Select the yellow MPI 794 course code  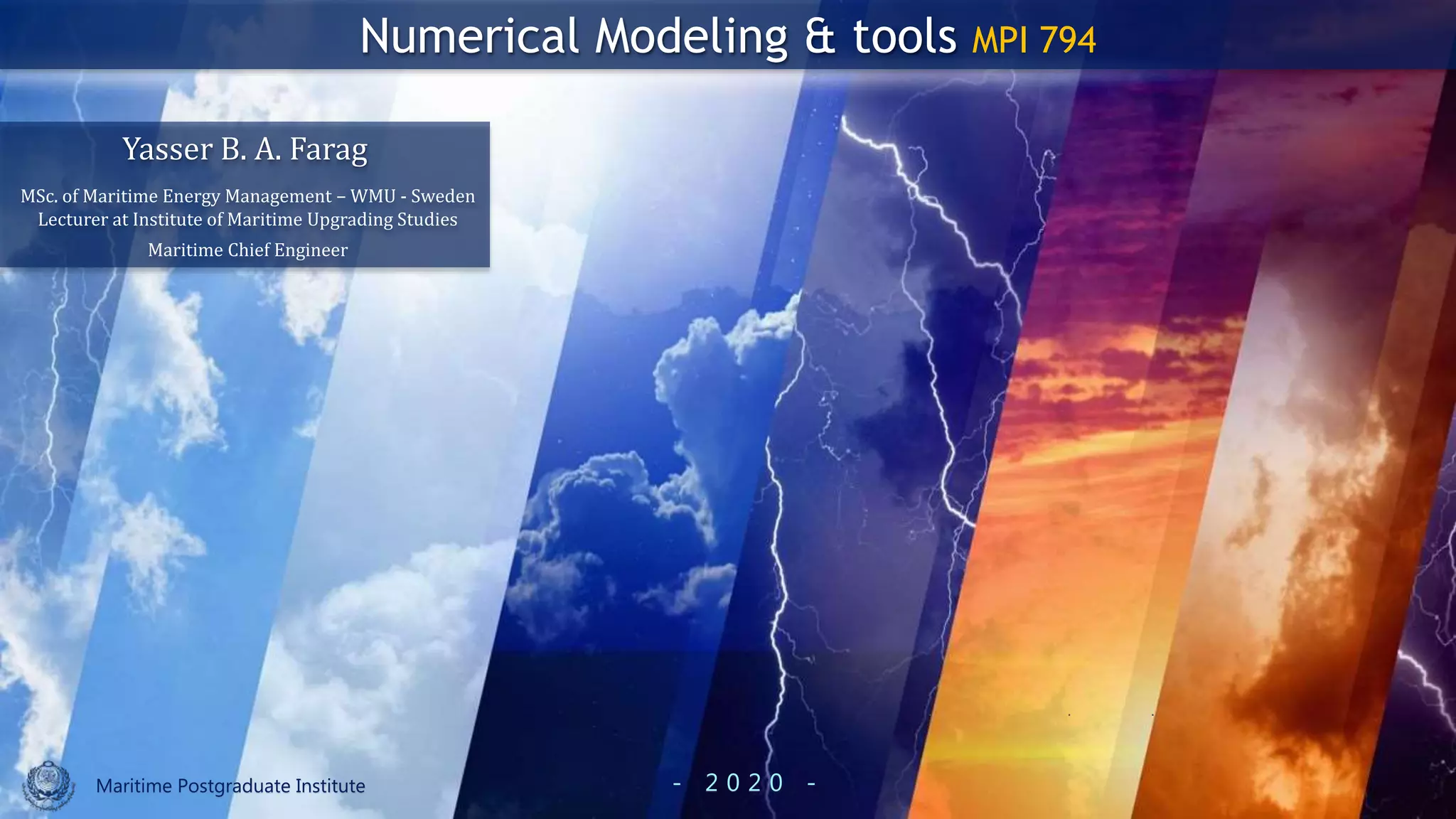tap(1034, 40)
